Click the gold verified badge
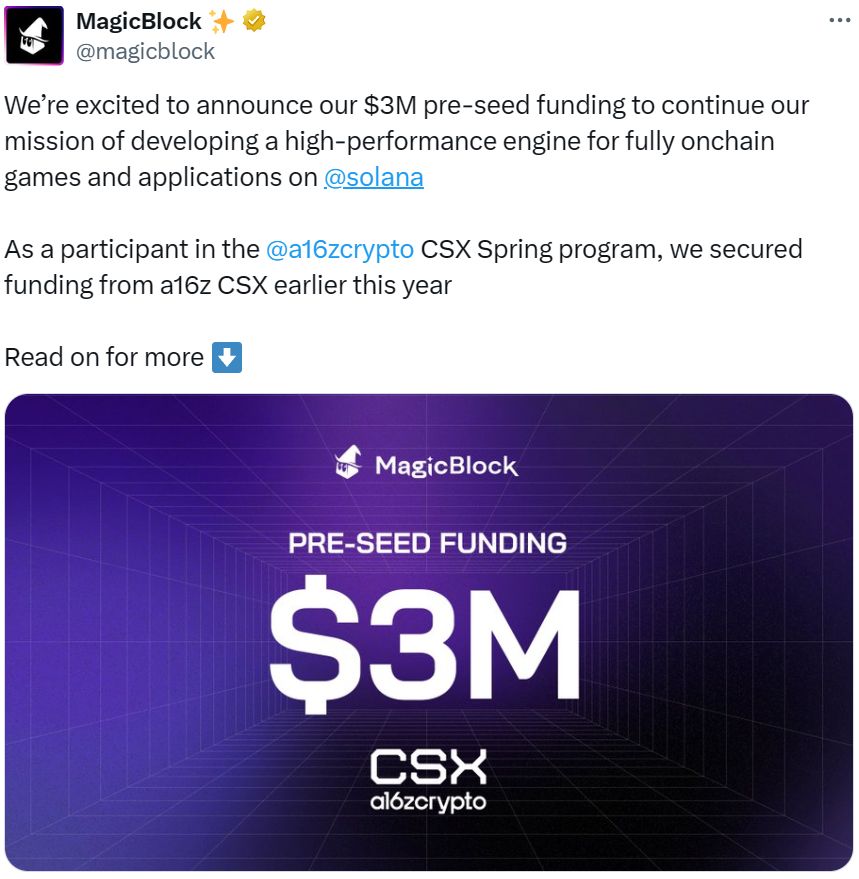 pos(255,21)
